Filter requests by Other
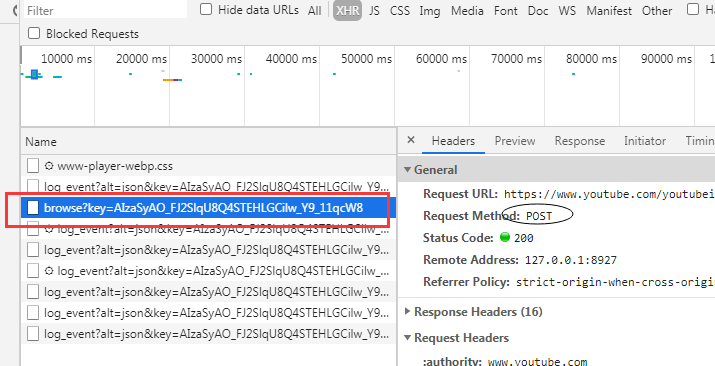 tap(657, 10)
